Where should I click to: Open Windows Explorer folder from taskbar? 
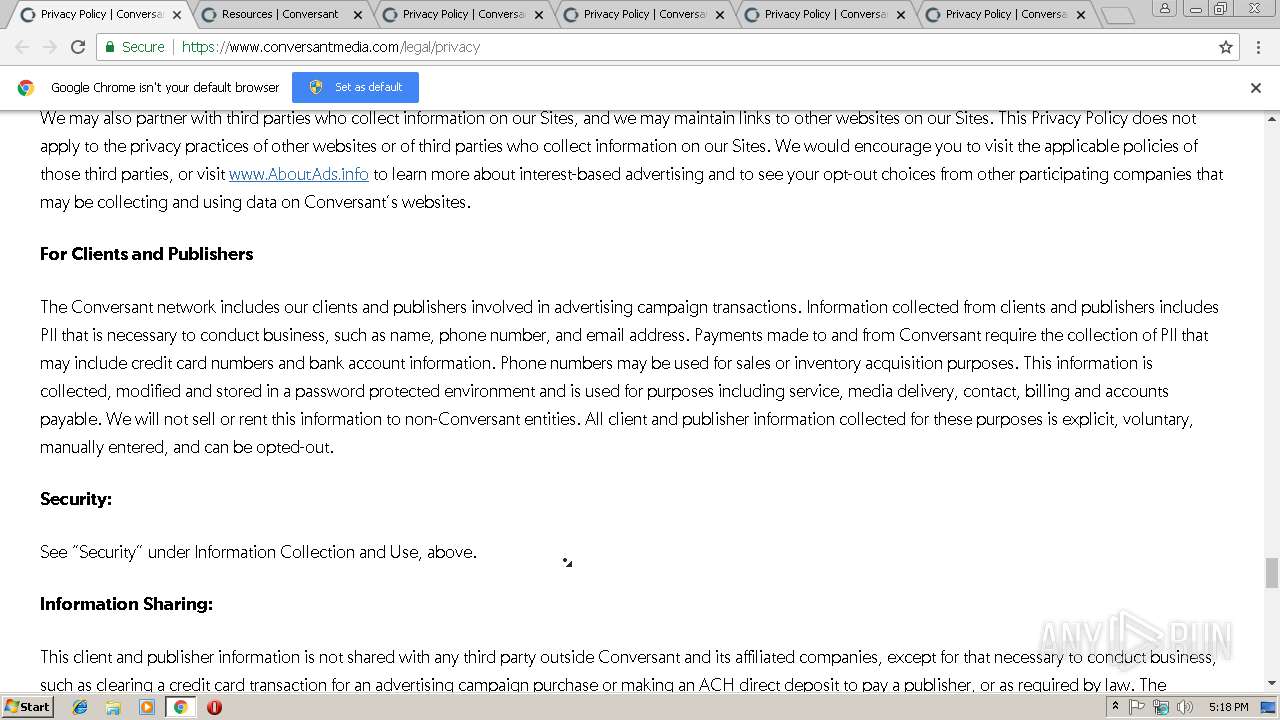pos(113,707)
